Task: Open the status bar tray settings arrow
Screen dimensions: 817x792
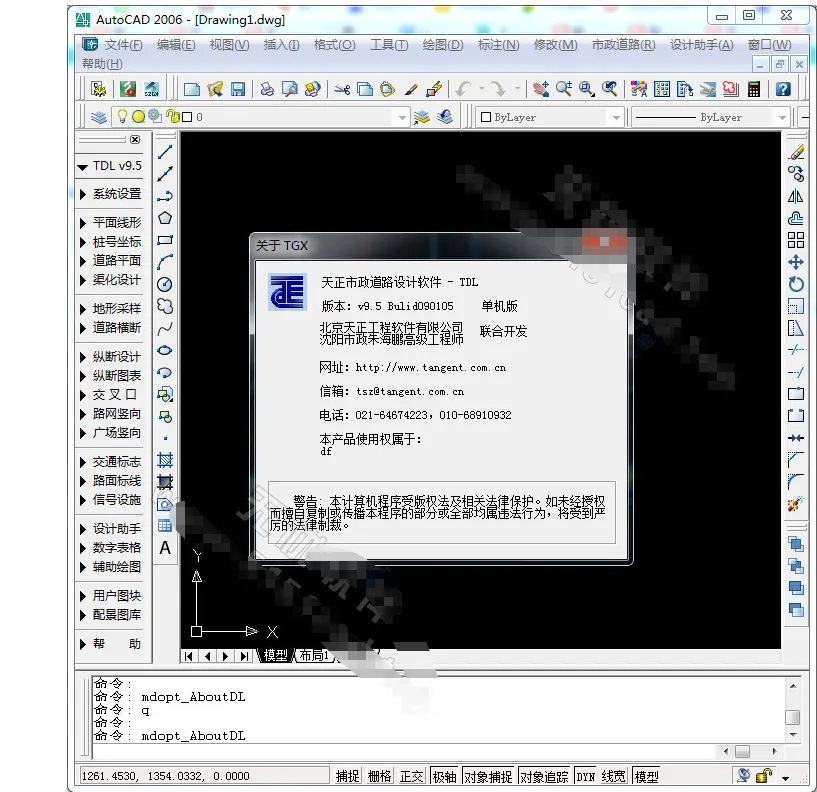Action: pyautogui.click(x=785, y=778)
